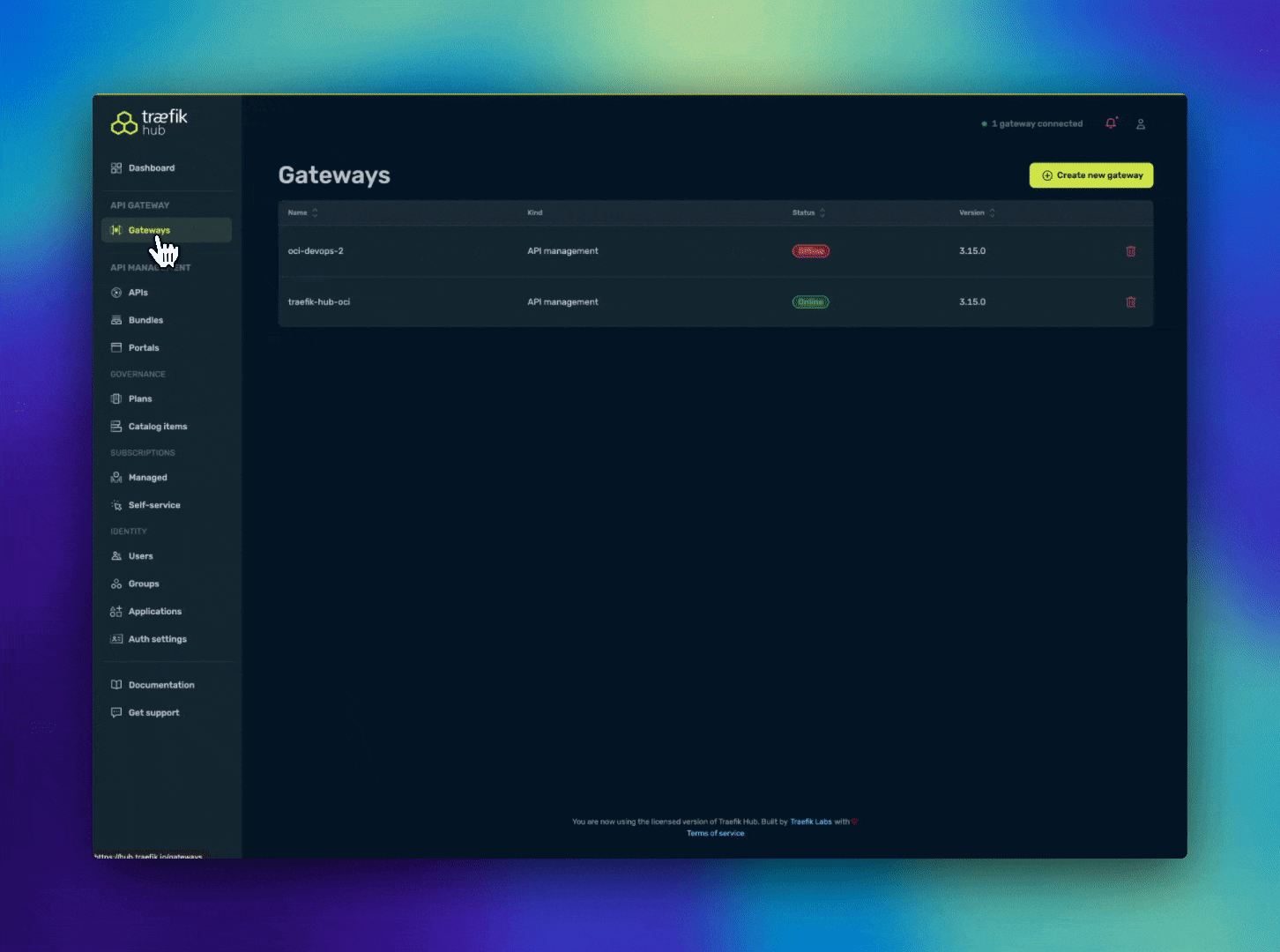The height and width of the screenshot is (952, 1280).
Task: Click the Online status badge
Action: 810,302
